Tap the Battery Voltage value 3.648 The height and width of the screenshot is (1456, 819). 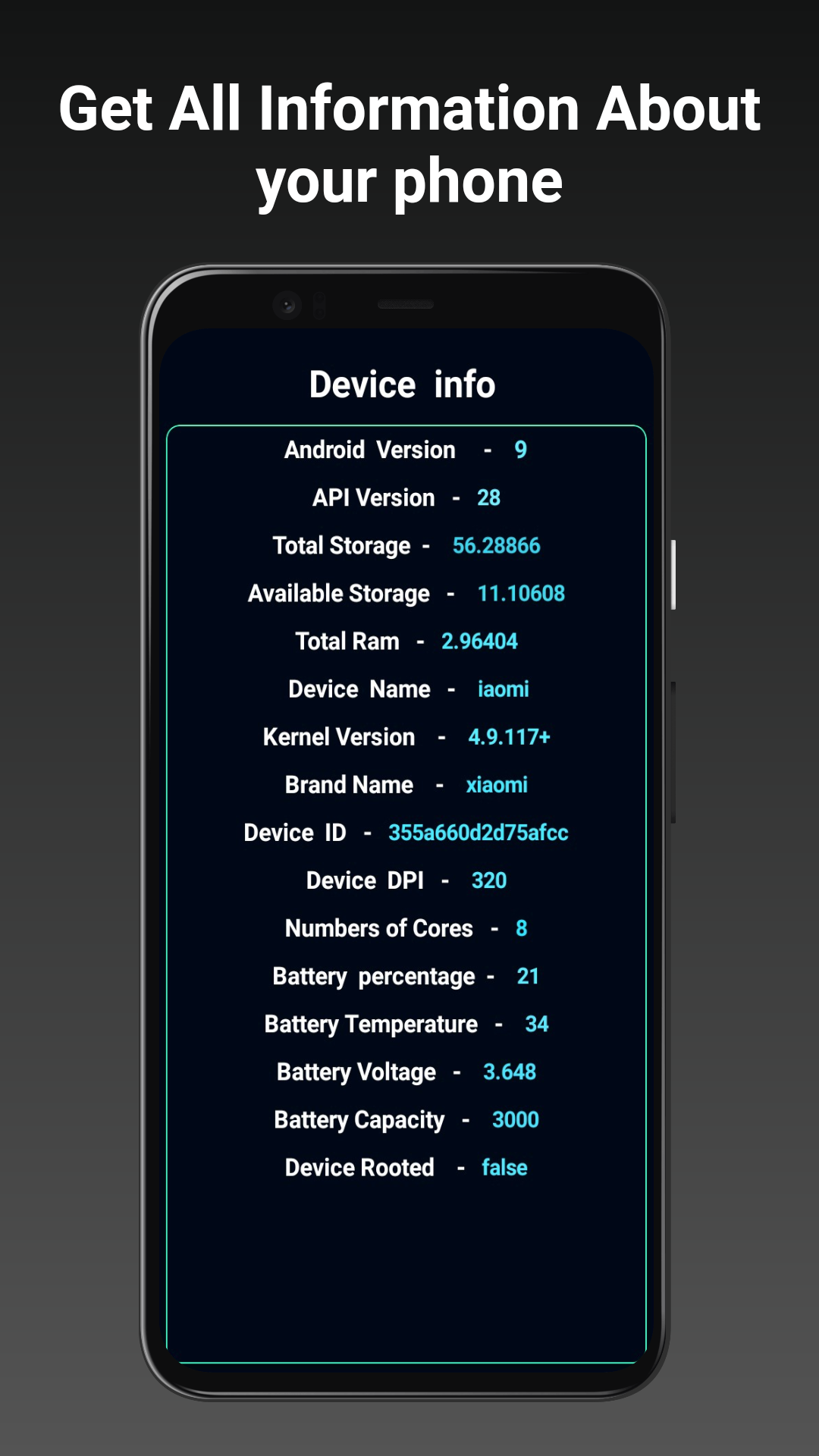[x=510, y=1071]
